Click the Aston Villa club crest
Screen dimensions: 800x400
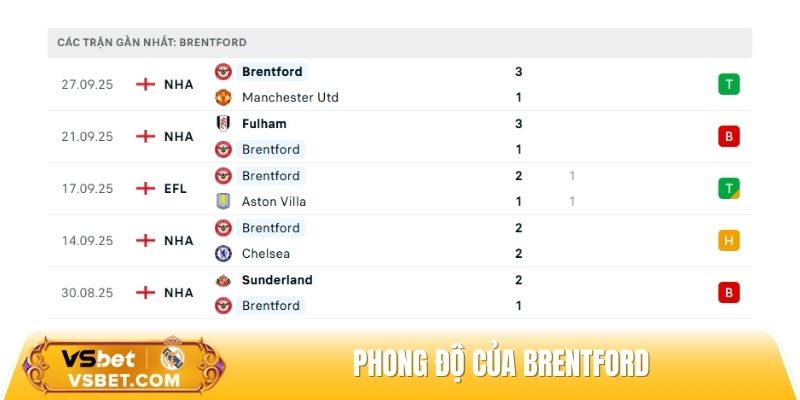coord(223,202)
